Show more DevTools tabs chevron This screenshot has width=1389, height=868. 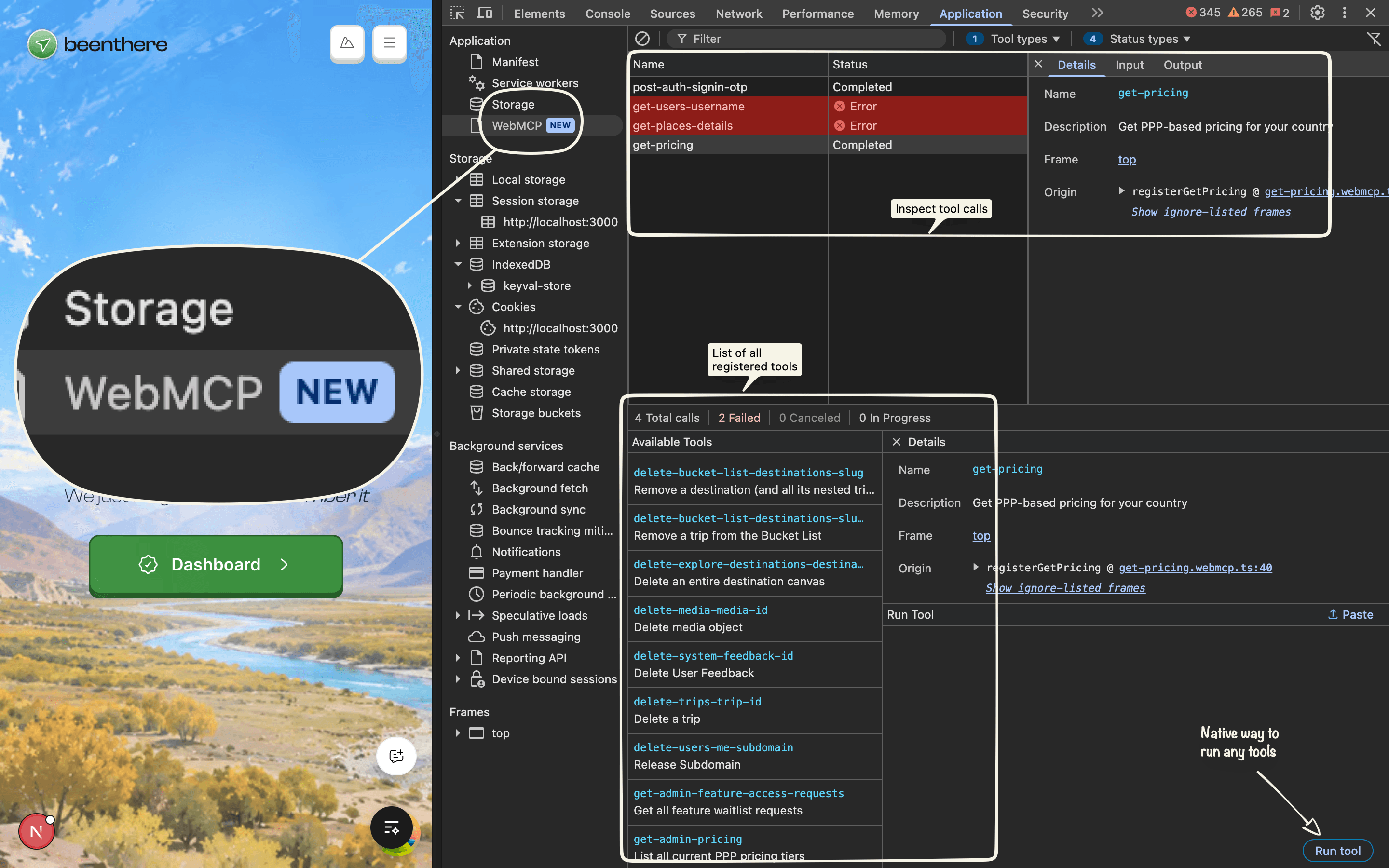tap(1097, 13)
